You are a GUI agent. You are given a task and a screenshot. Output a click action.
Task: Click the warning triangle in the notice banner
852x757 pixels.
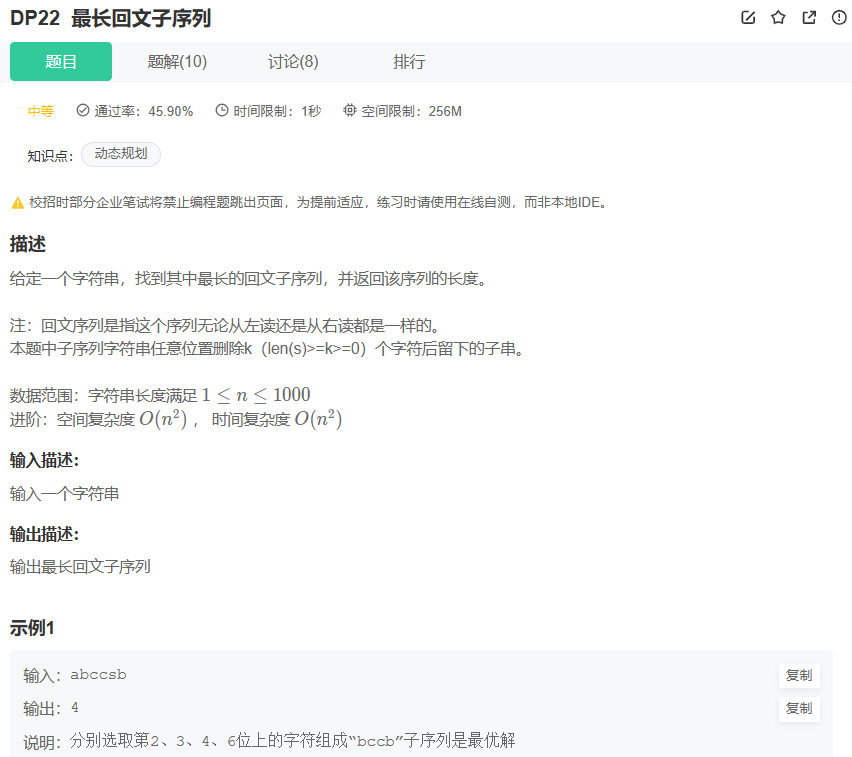point(16,202)
